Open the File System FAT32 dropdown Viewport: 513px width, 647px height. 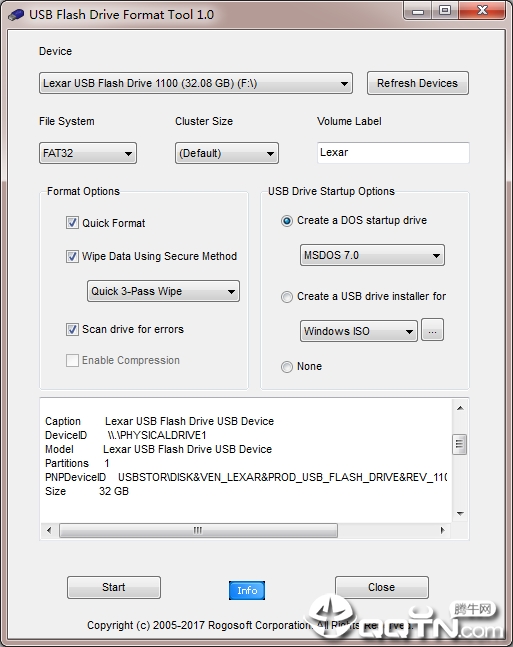(88, 153)
